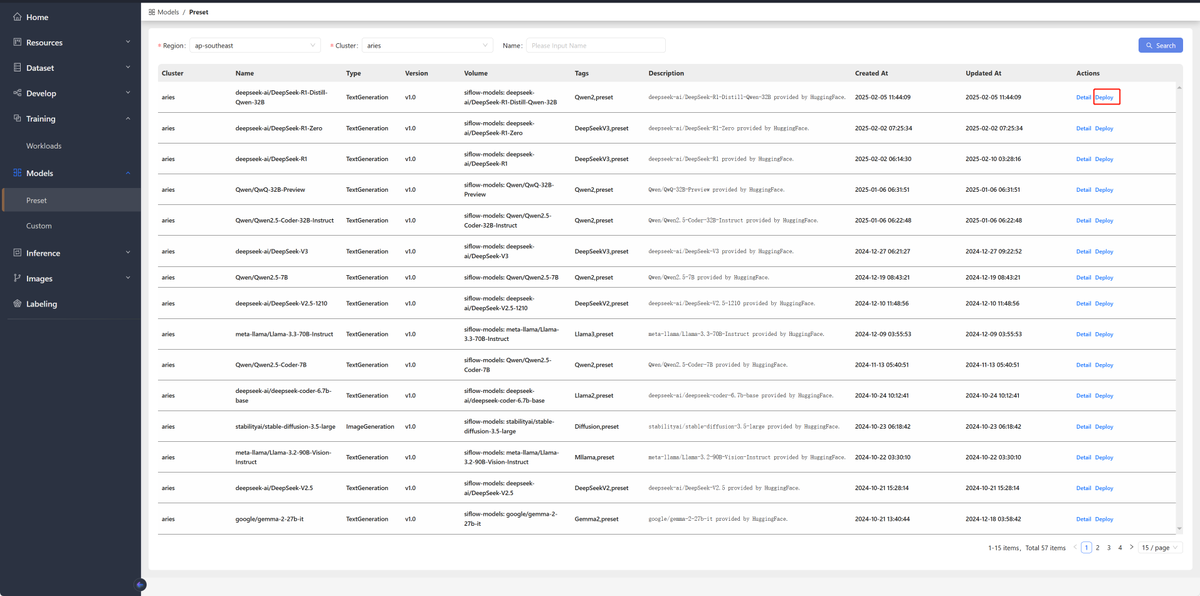
Task: Expand the Dataset menu chevron
Action: click(x=128, y=68)
